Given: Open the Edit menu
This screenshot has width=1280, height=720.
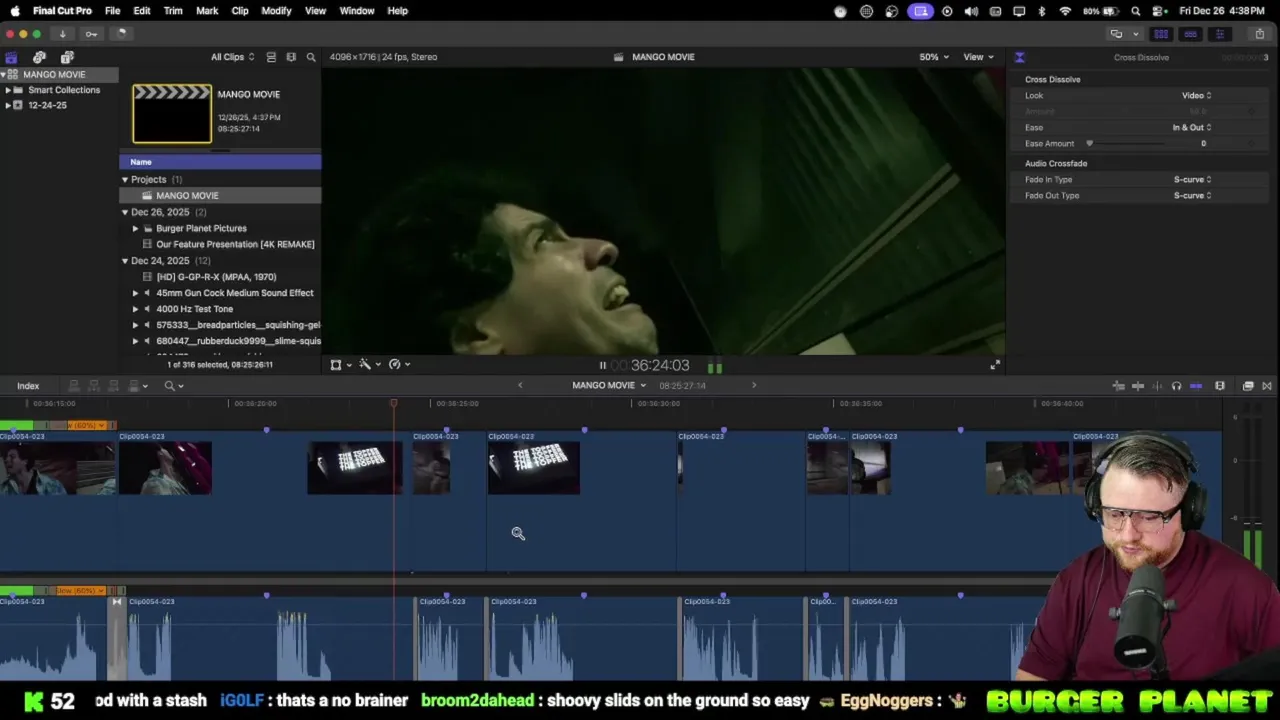Looking at the screenshot, I should pos(142,11).
